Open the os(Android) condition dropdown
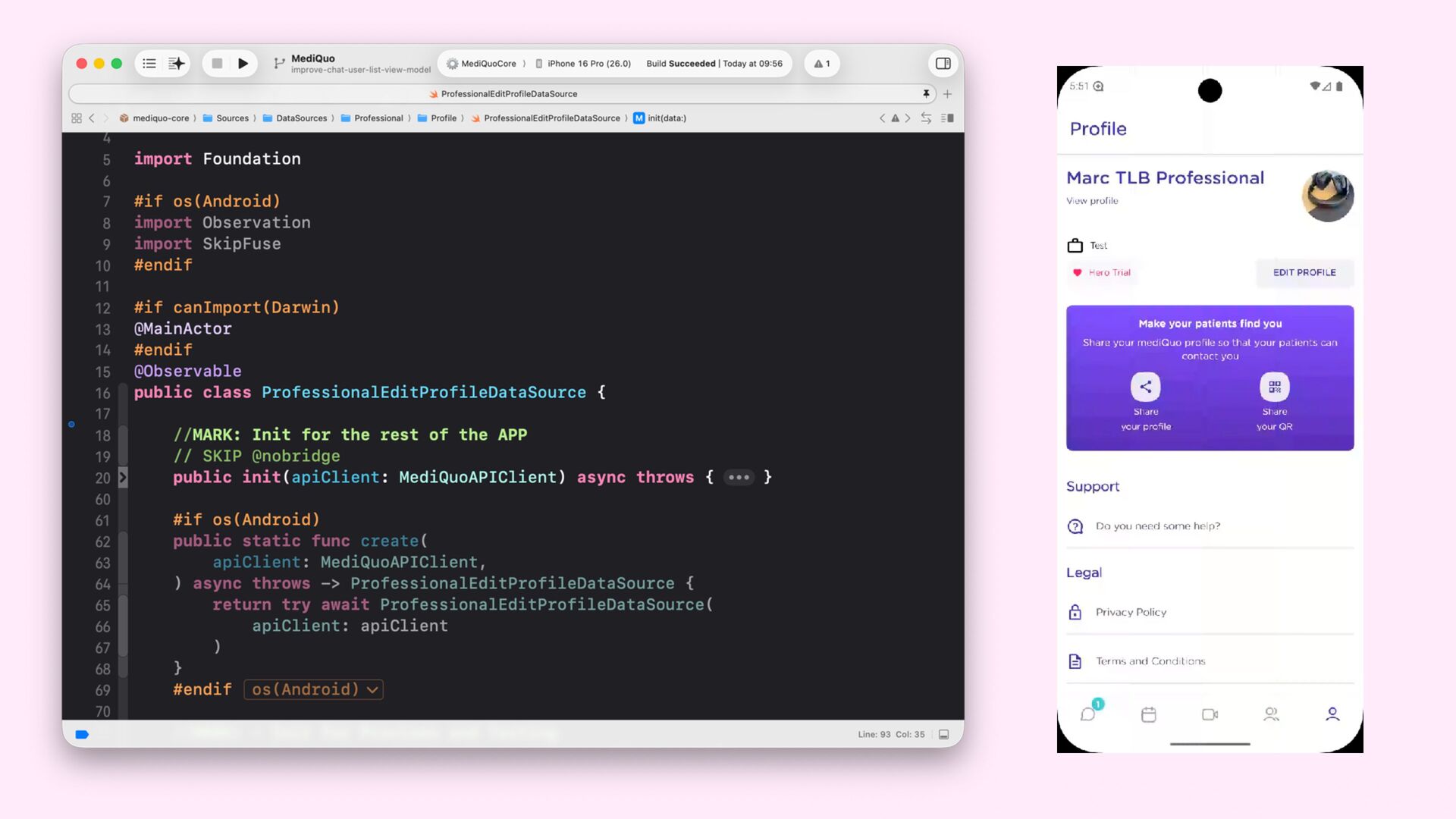Viewport: 1456px width, 819px height. 314,689
